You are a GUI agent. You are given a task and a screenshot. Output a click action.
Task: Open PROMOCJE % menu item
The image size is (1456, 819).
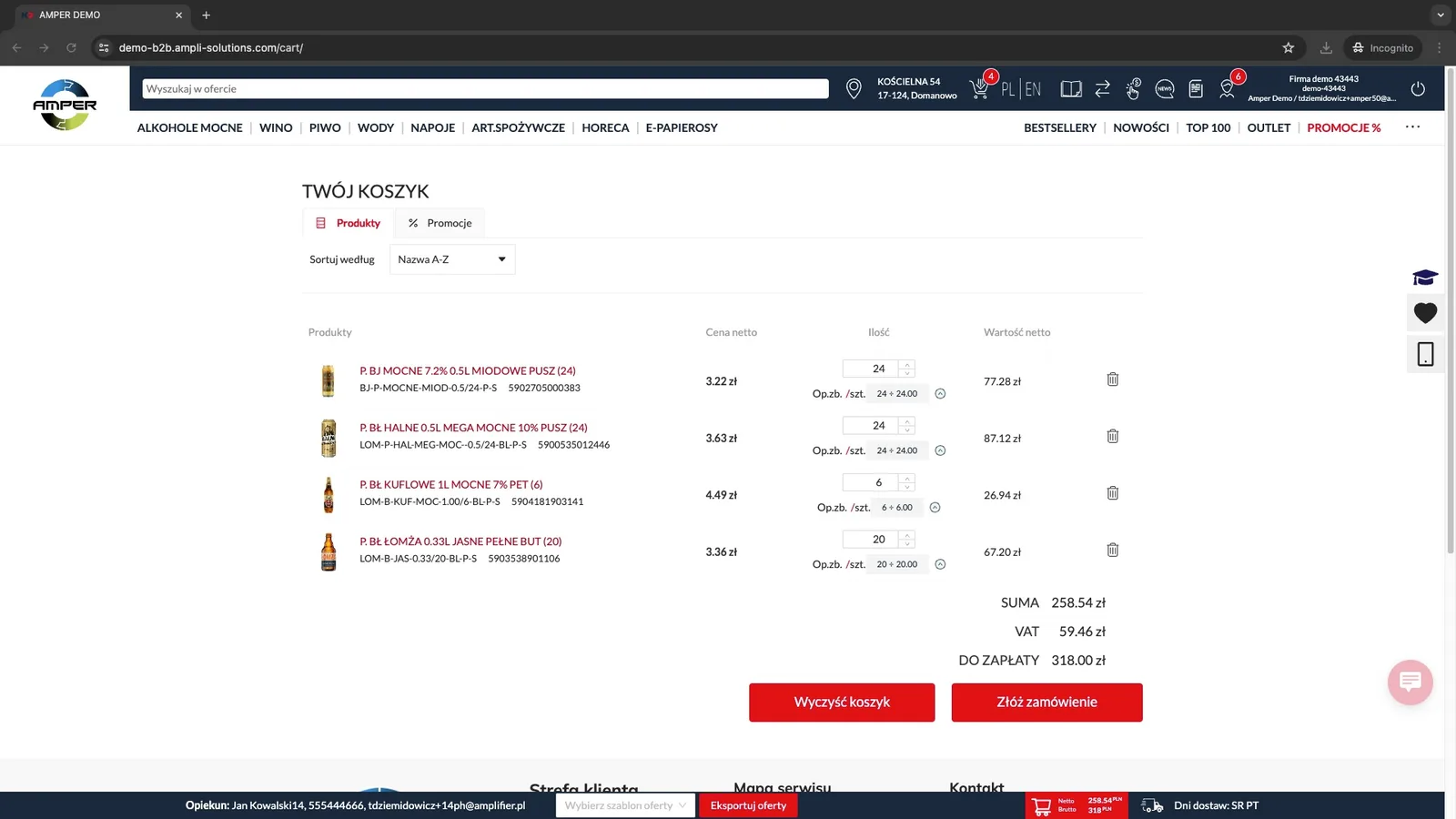click(1343, 127)
